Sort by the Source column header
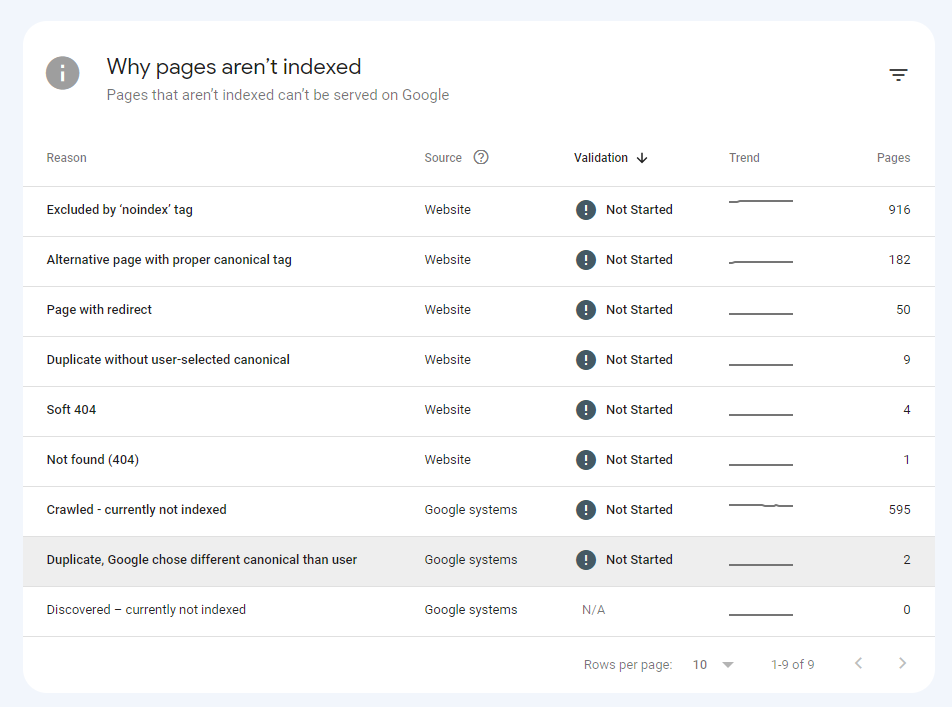952x707 pixels. (443, 158)
